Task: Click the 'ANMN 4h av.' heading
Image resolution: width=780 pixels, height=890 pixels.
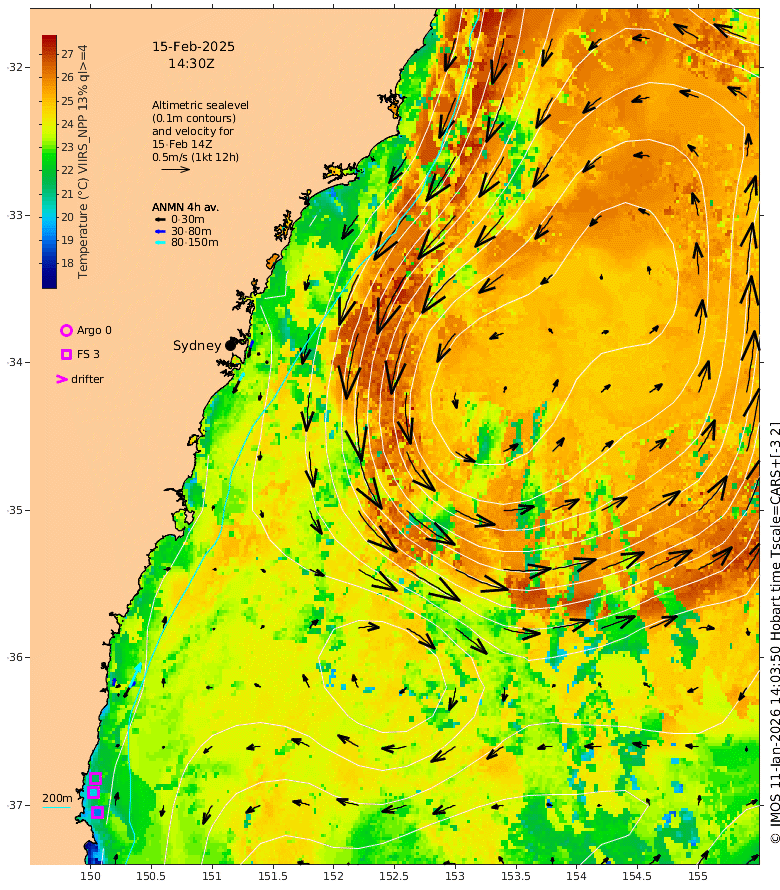Action: coord(185,207)
